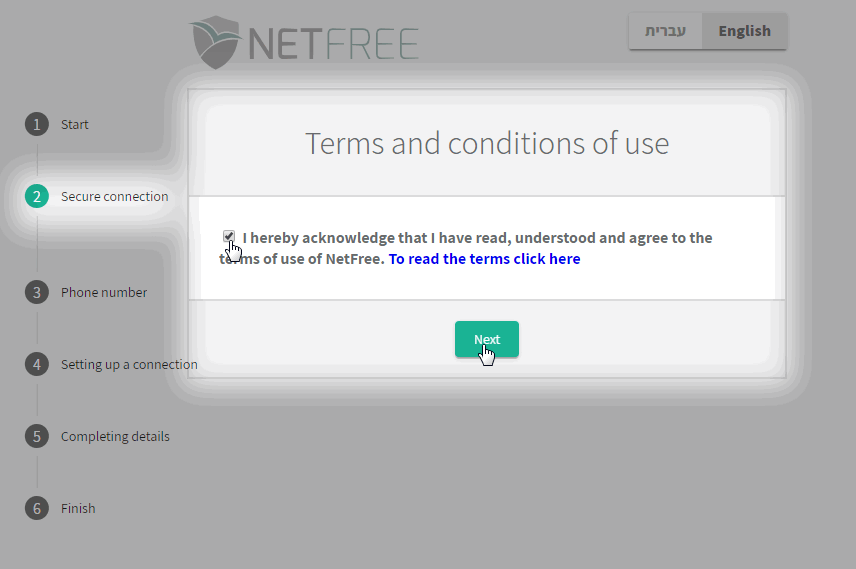Select the Finish step label
Image resolution: width=856 pixels, height=569 pixels.
tap(78, 508)
